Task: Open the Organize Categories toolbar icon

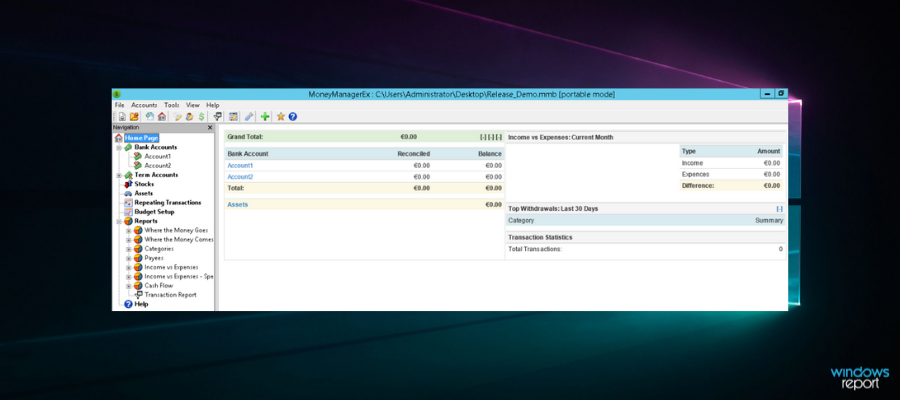Action: [x=178, y=116]
